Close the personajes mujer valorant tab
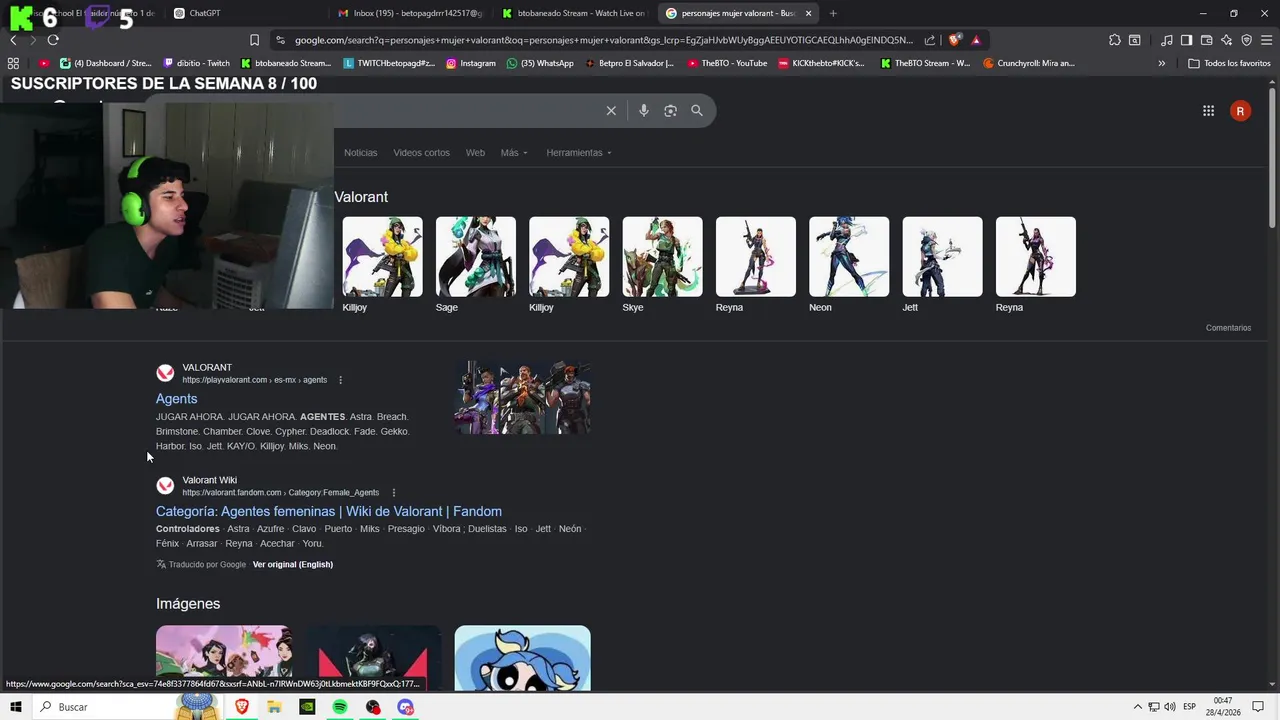Image resolution: width=1280 pixels, height=720 pixels. pos(808,13)
